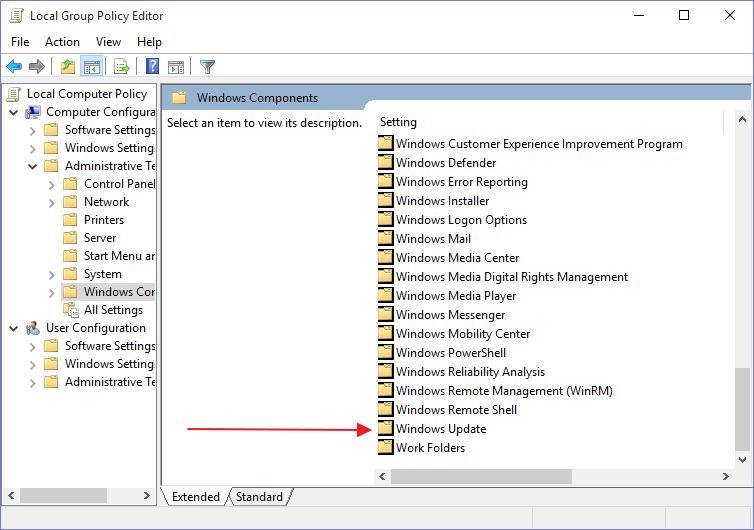Toggle Show/Hide Action Pane icon
This screenshot has width=754, height=530.
click(176, 67)
